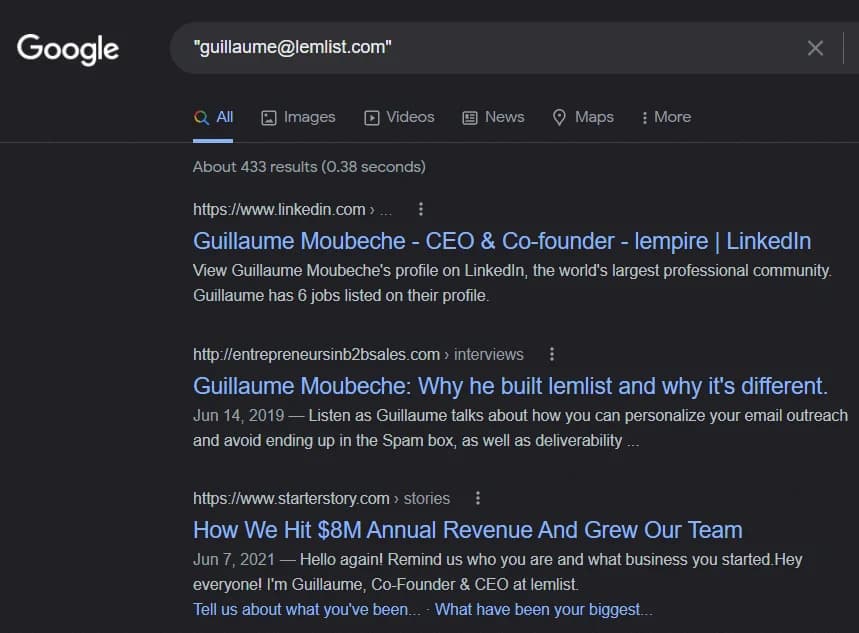859x633 pixels.
Task: Click the 'Jun 7, 2021' snippet text
Action: [233, 560]
